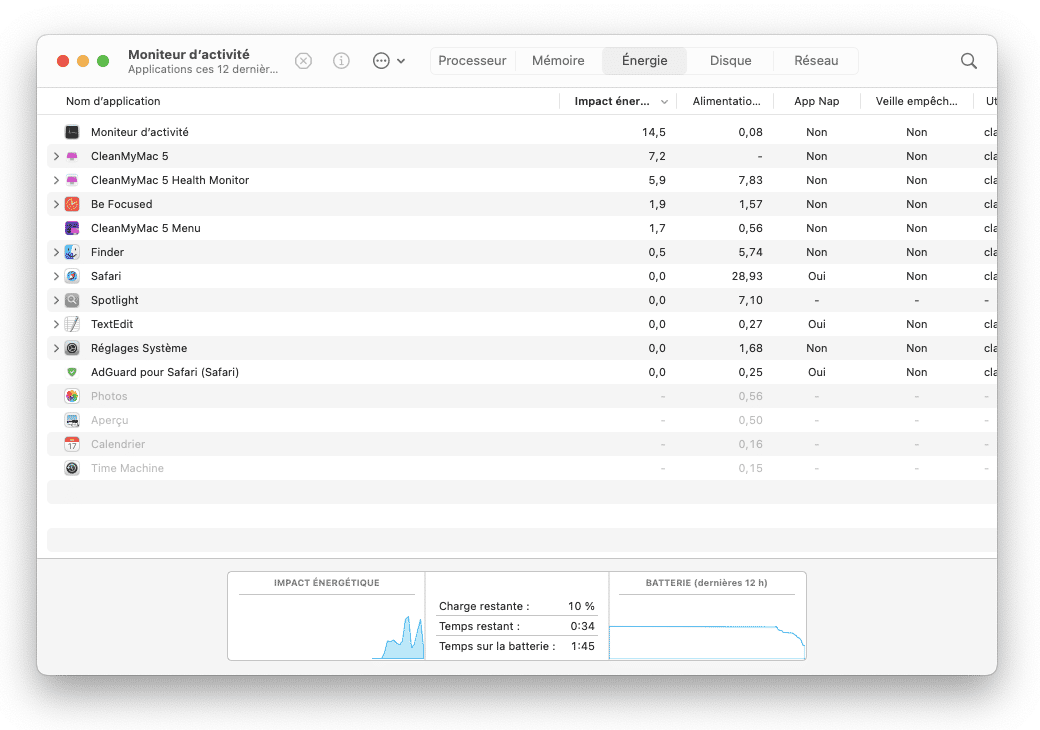Click the Moniteur d'activité window title
The height and width of the screenshot is (730, 1040).
[188, 54]
